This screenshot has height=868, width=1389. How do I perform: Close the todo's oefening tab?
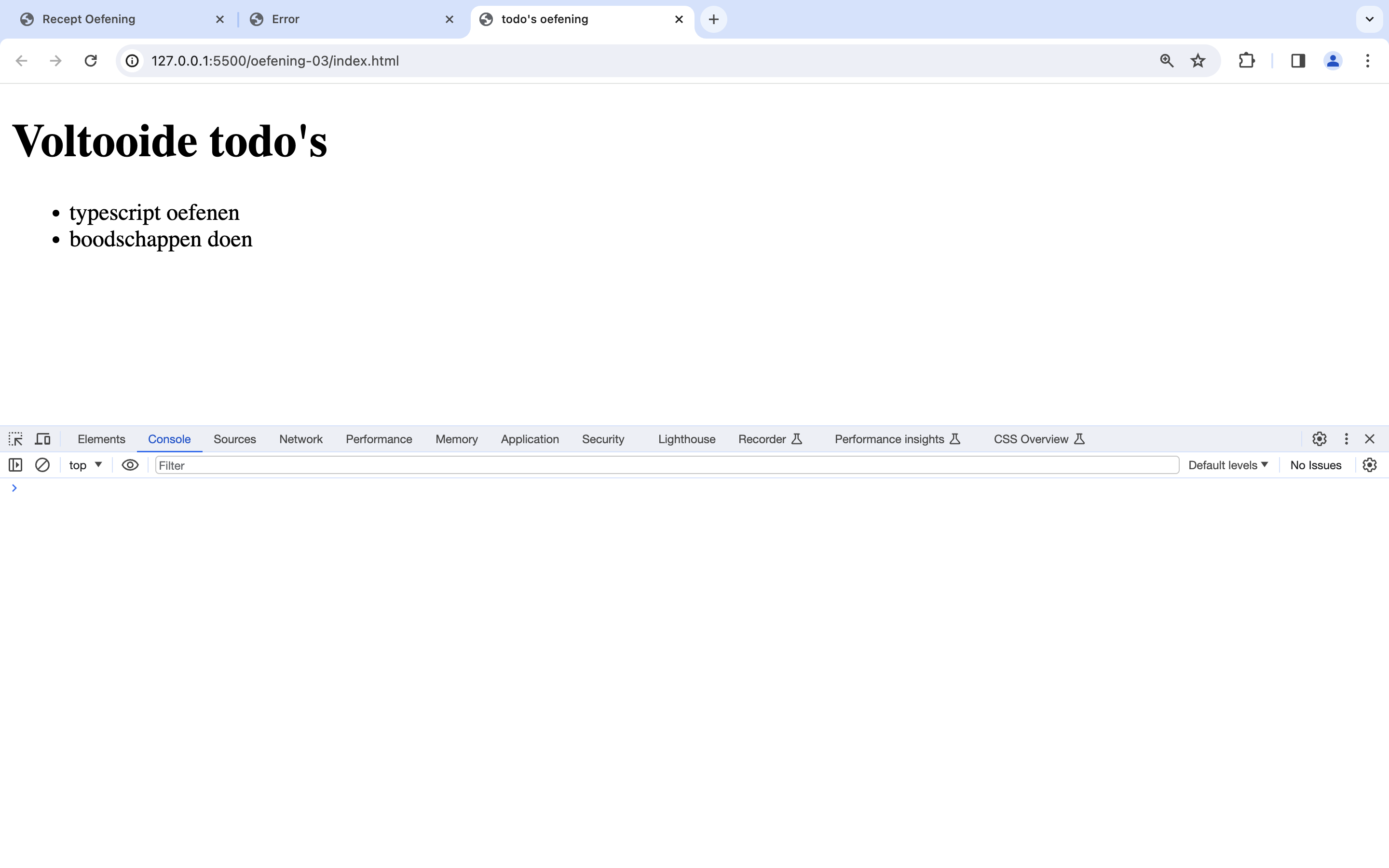tap(679, 19)
